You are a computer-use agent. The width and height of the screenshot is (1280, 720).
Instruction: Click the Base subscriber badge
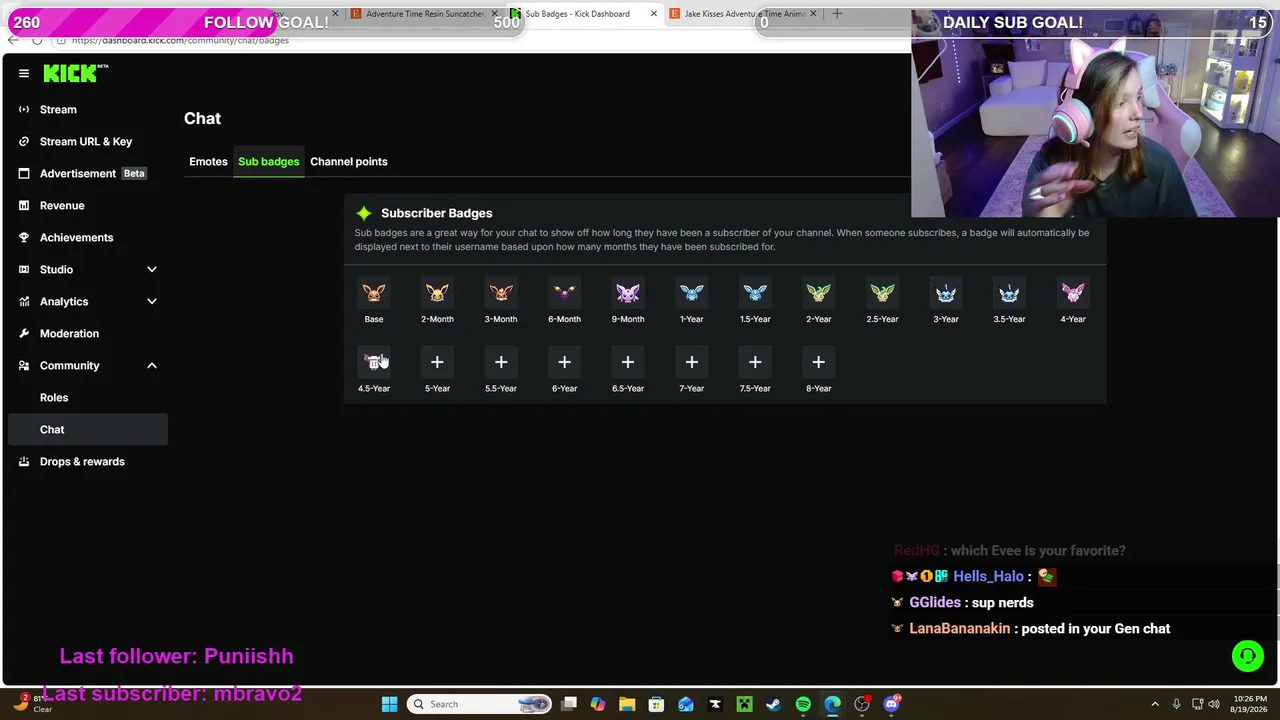(x=374, y=293)
